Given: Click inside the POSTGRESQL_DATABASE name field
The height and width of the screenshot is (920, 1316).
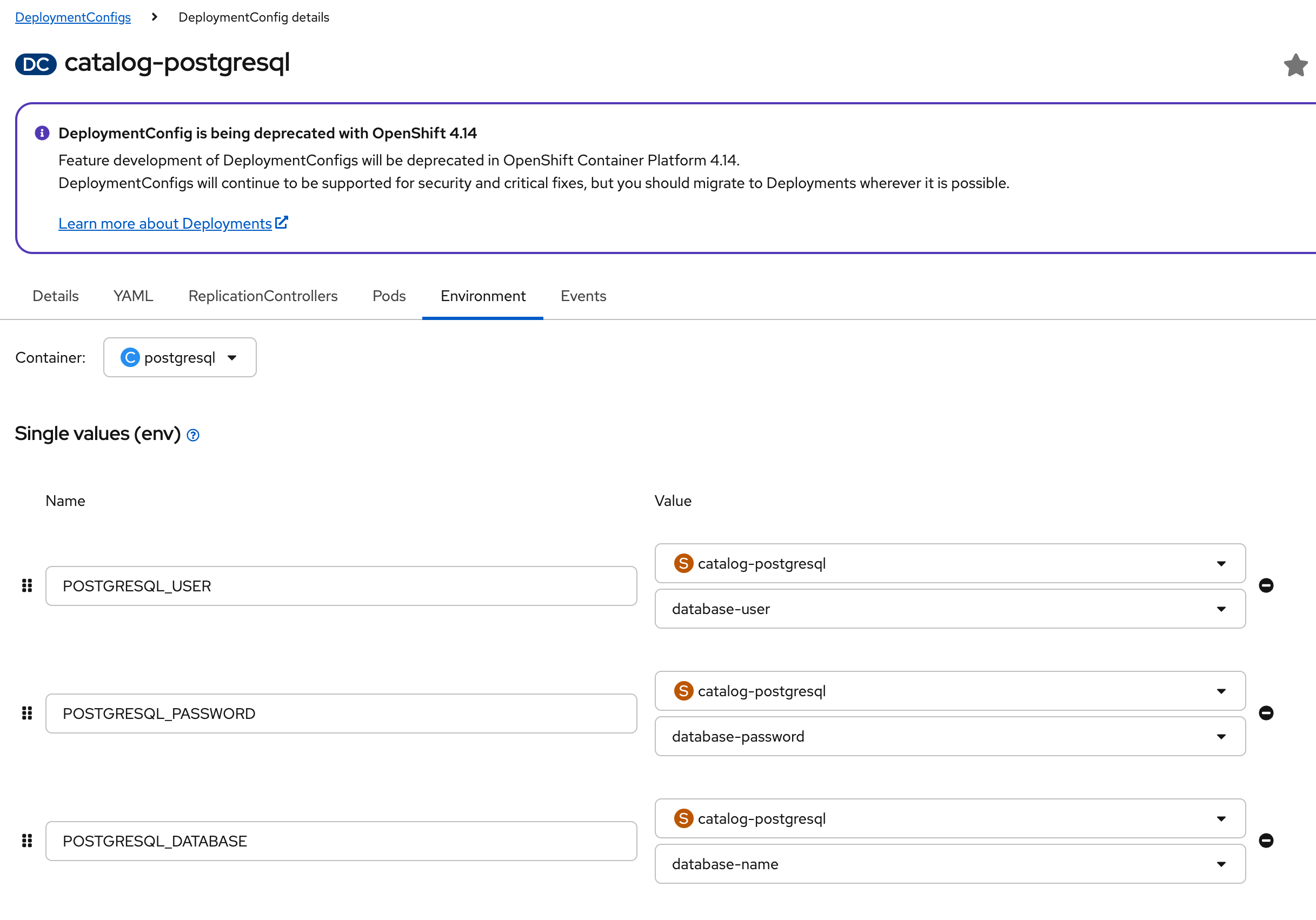Looking at the screenshot, I should tap(341, 841).
